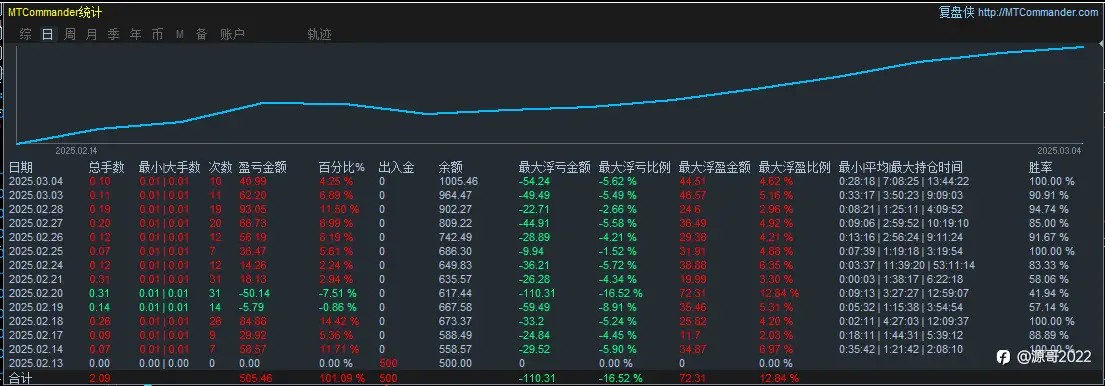Click the 最大浮盈金额 column header
The height and width of the screenshot is (386, 1105).
click(x=715, y=168)
